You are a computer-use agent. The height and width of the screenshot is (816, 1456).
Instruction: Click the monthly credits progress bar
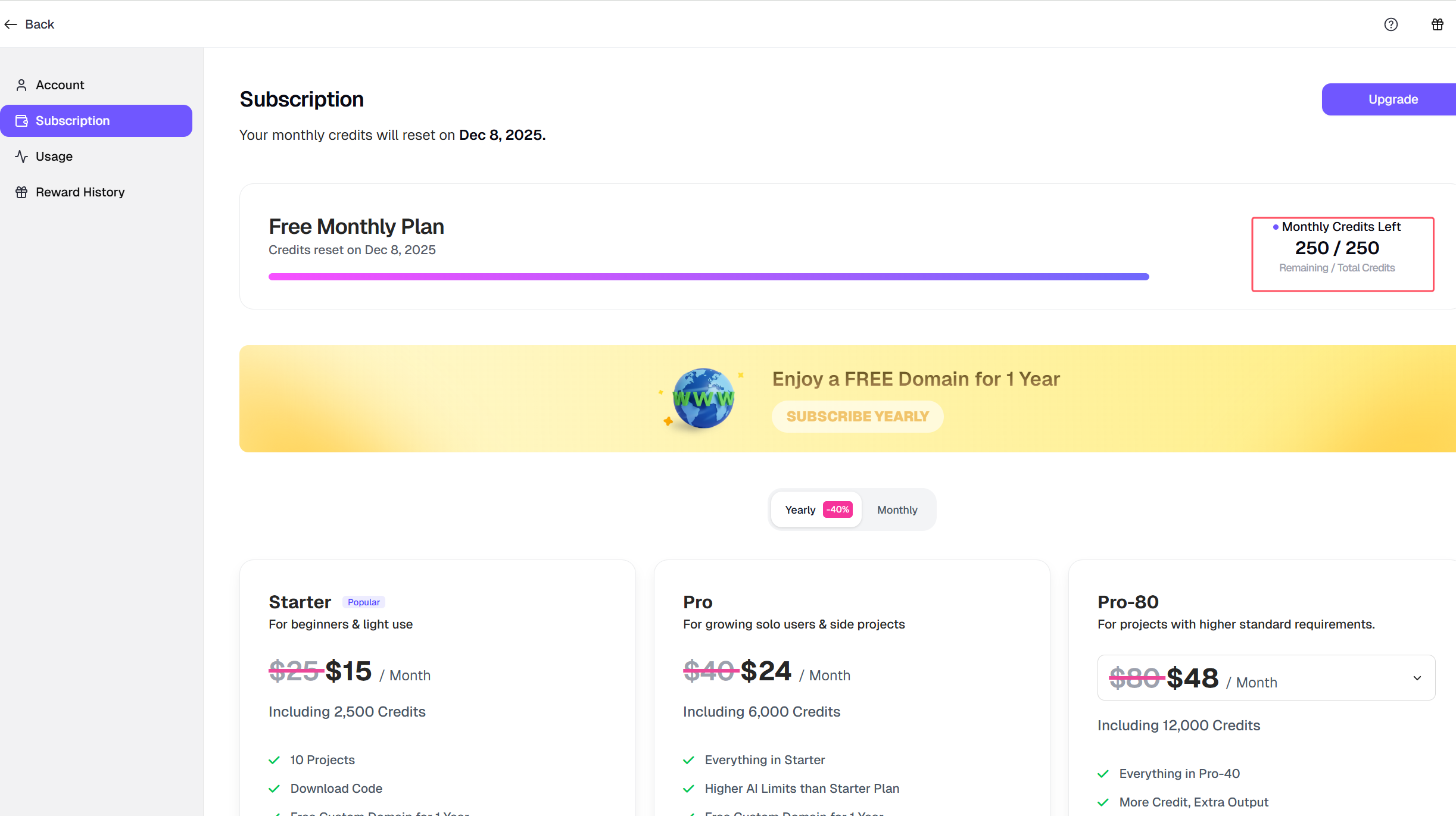coord(709,277)
